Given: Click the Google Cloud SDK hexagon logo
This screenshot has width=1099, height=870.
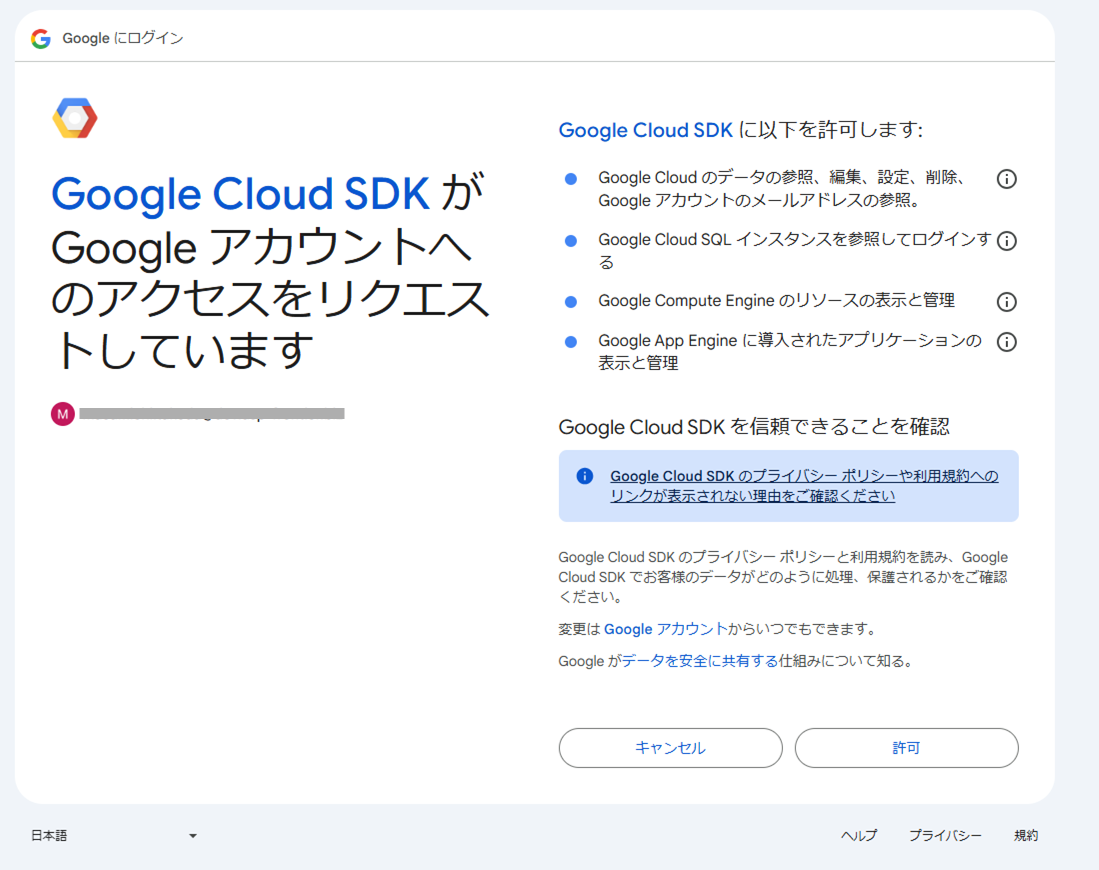Looking at the screenshot, I should 75,117.
